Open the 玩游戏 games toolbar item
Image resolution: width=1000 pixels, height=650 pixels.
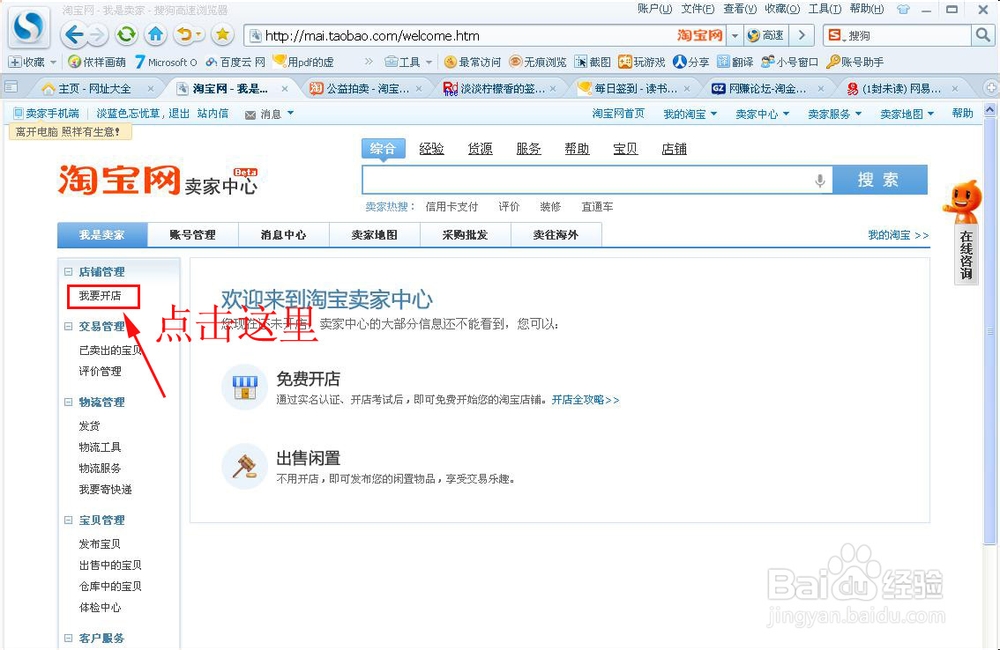point(642,62)
